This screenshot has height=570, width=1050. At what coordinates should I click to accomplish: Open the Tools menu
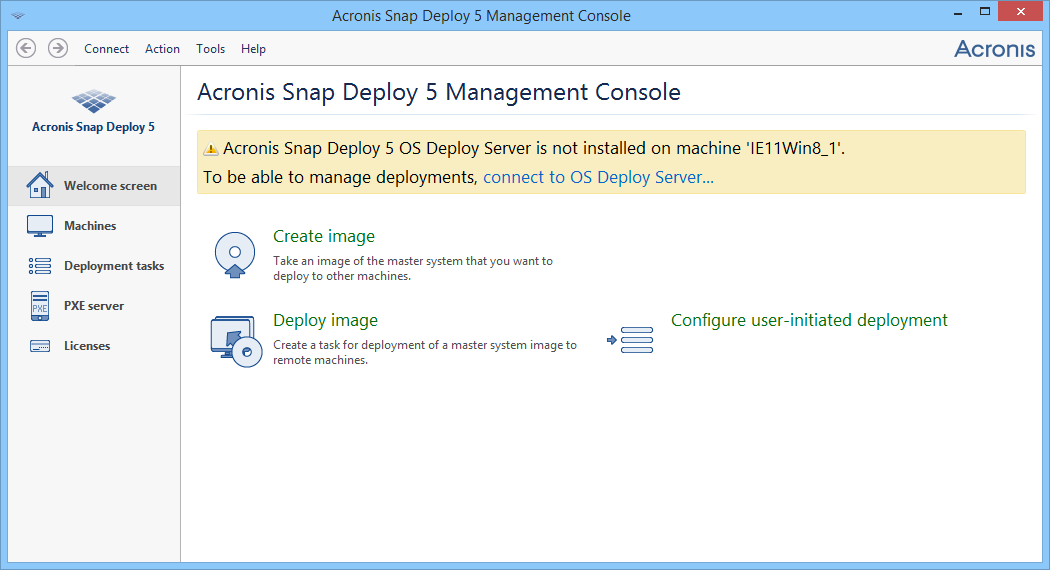click(x=210, y=49)
